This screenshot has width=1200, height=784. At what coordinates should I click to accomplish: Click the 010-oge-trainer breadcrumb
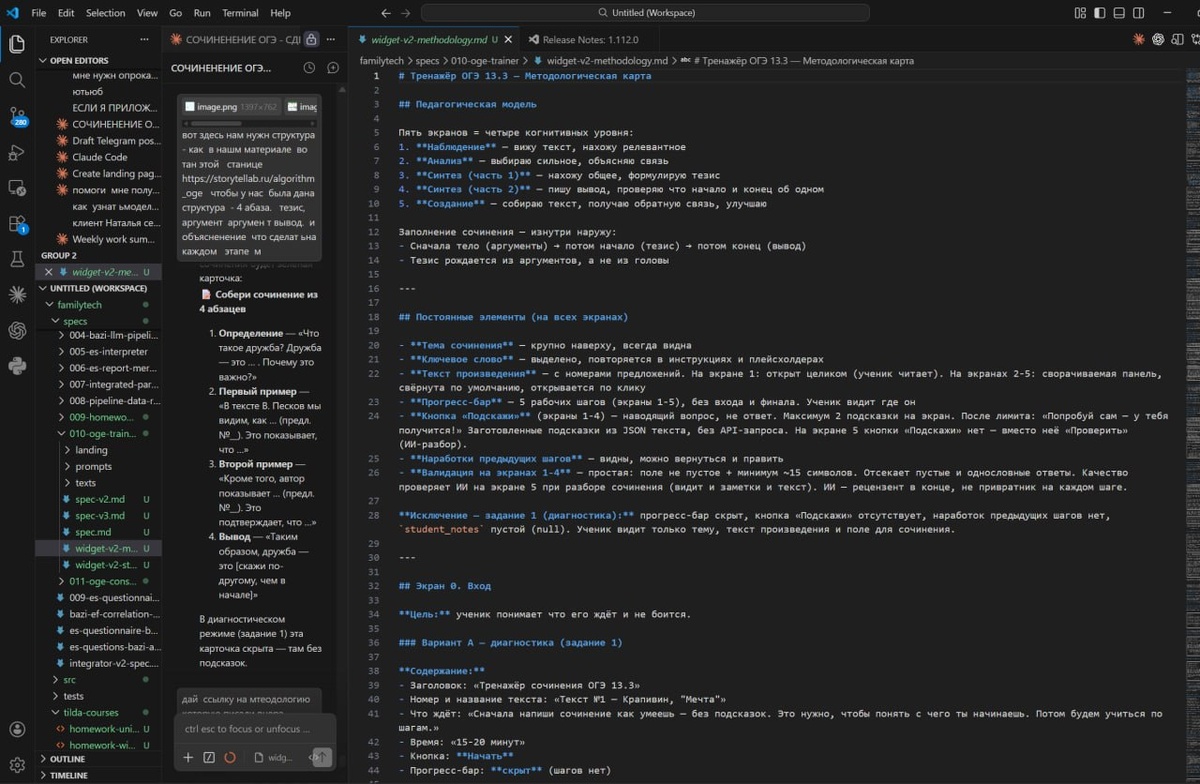(484, 61)
